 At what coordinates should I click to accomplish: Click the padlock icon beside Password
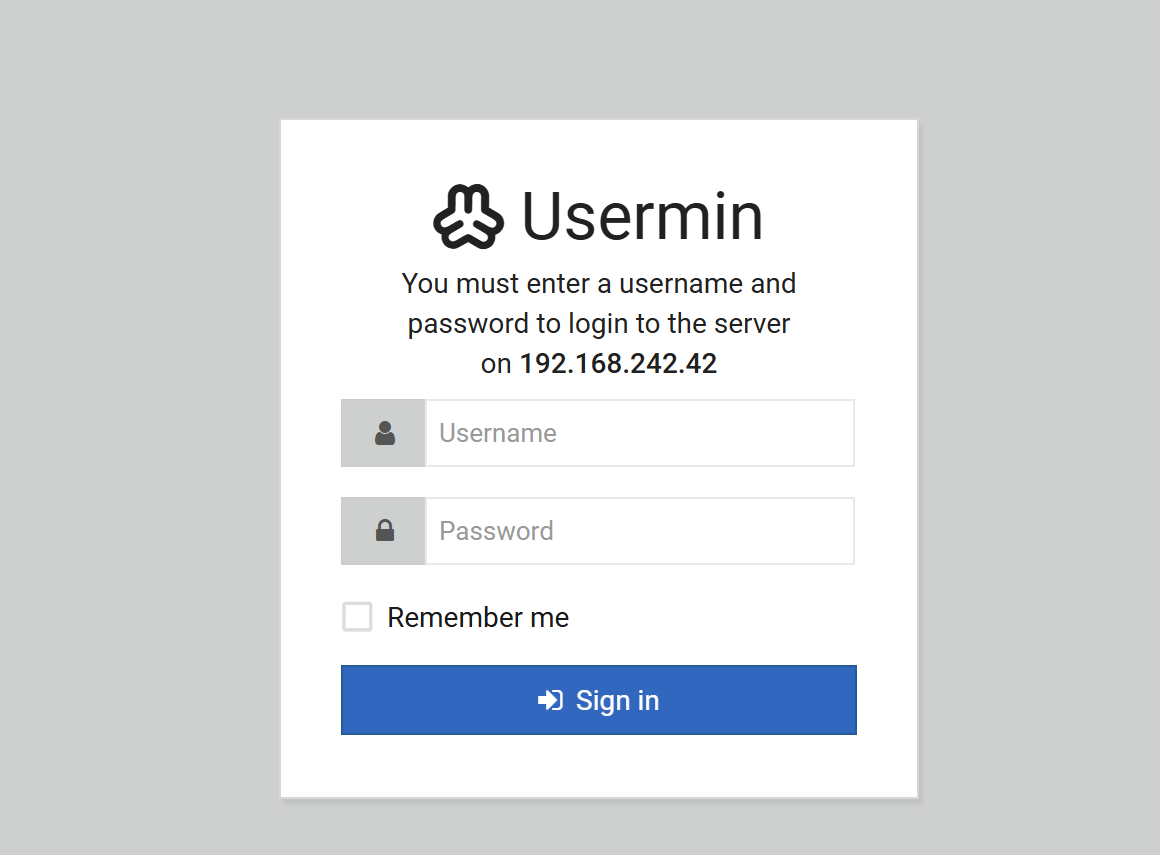click(x=384, y=531)
